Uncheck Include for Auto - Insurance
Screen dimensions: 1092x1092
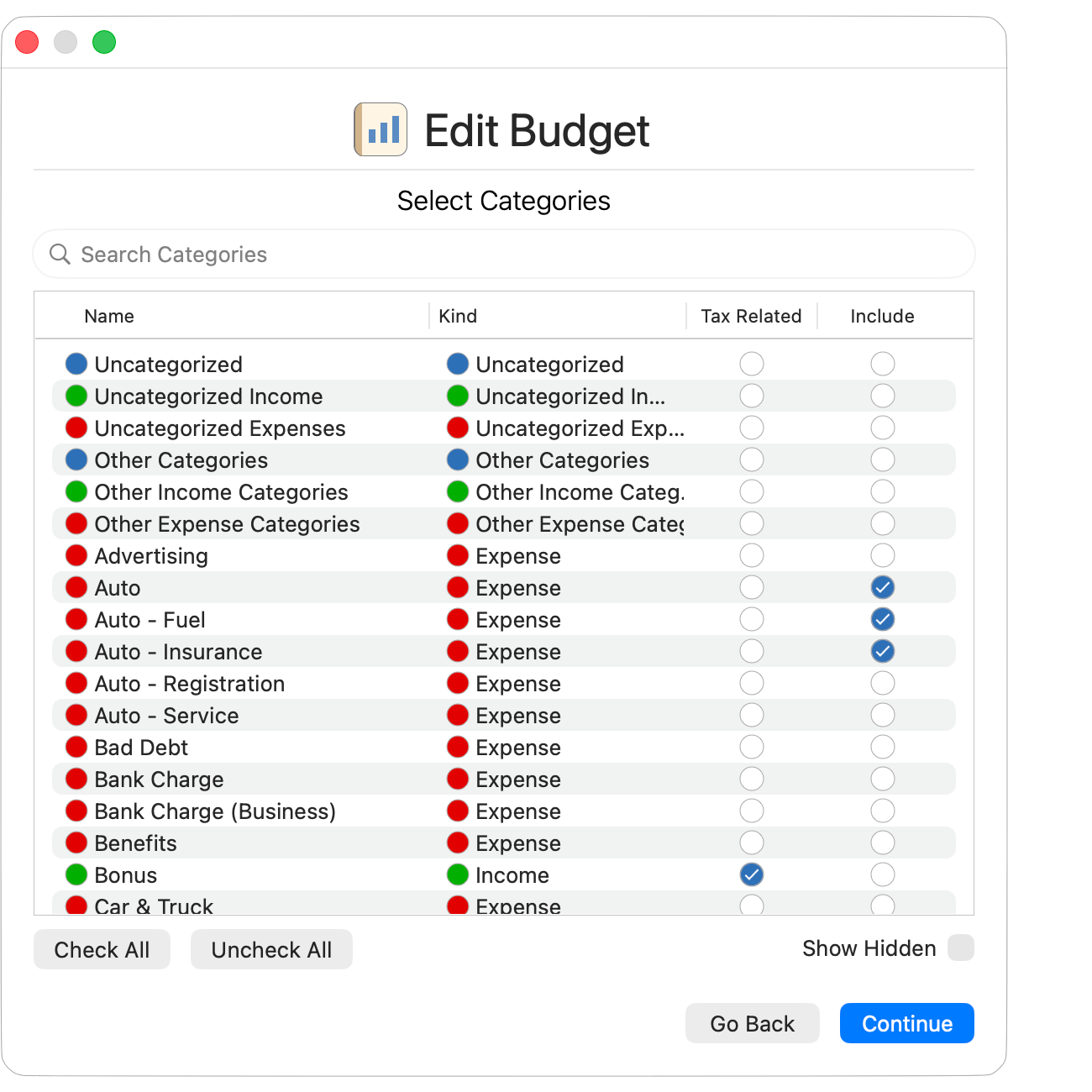(x=882, y=651)
